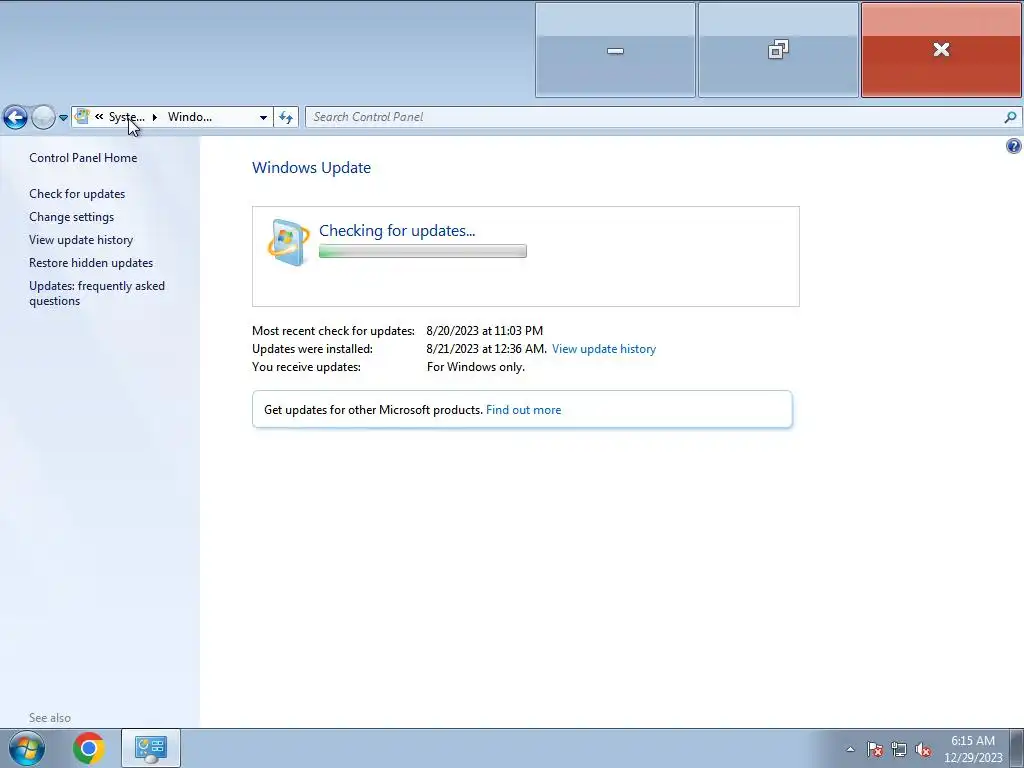
Task: Minimize the Windows Update window
Action: pos(615,50)
